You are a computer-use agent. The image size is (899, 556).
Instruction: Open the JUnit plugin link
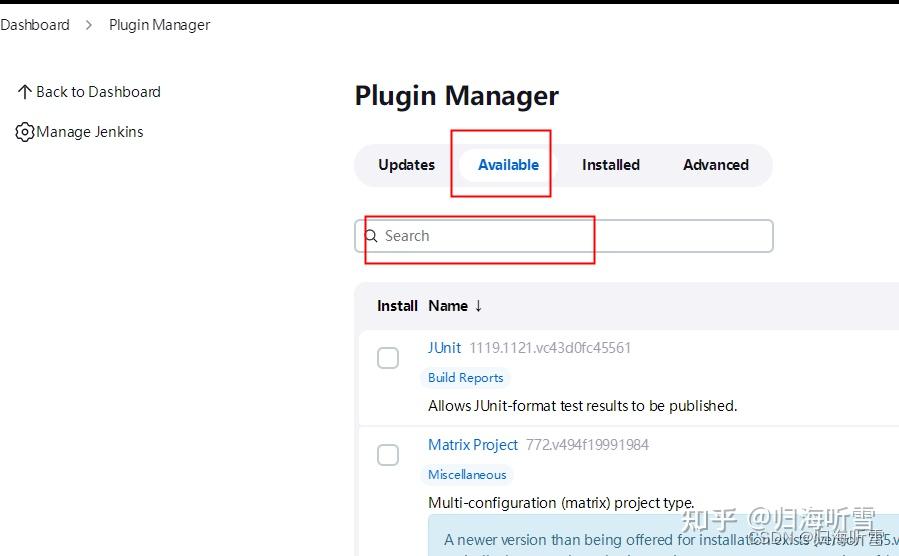coord(444,348)
